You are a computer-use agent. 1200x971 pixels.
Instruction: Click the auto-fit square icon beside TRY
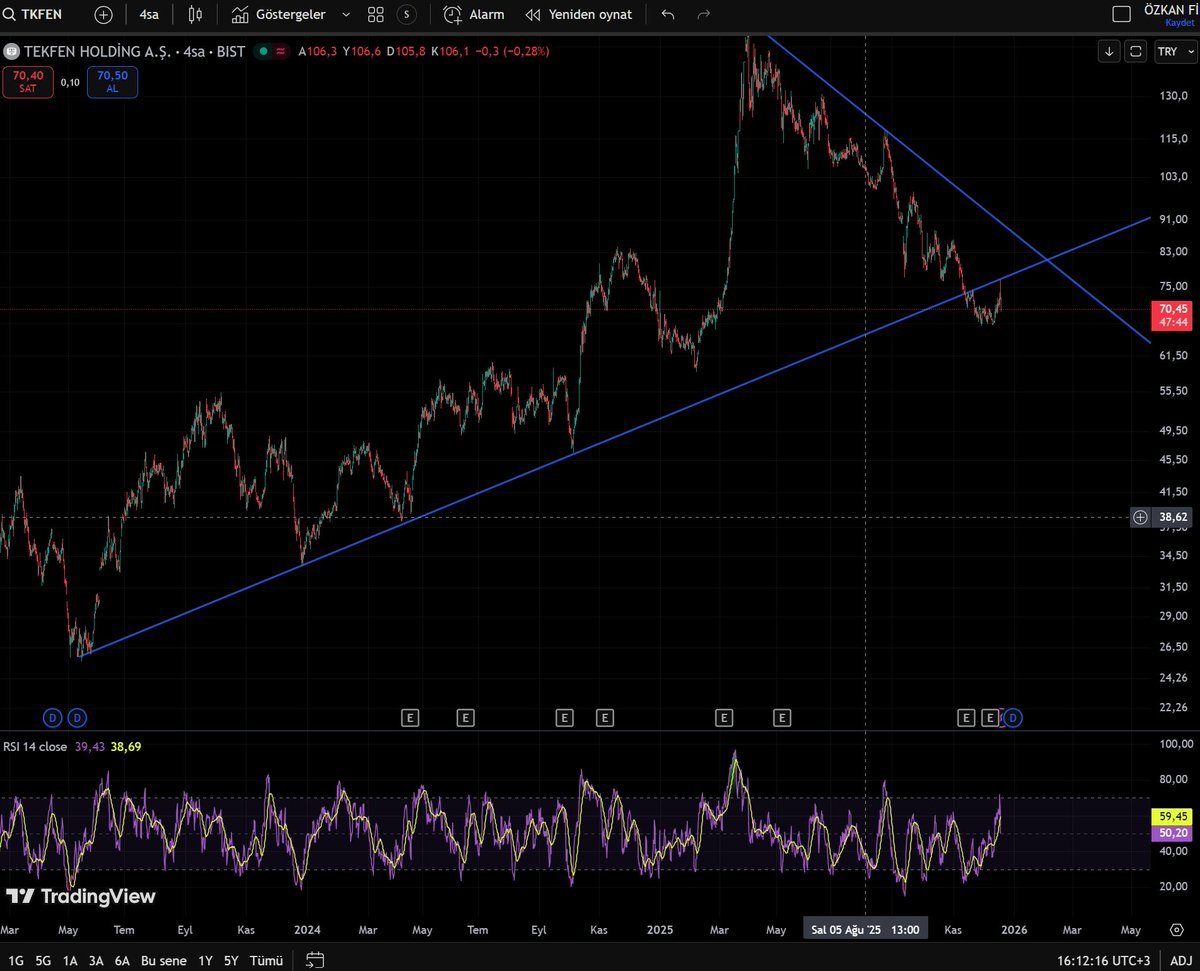coord(1135,51)
